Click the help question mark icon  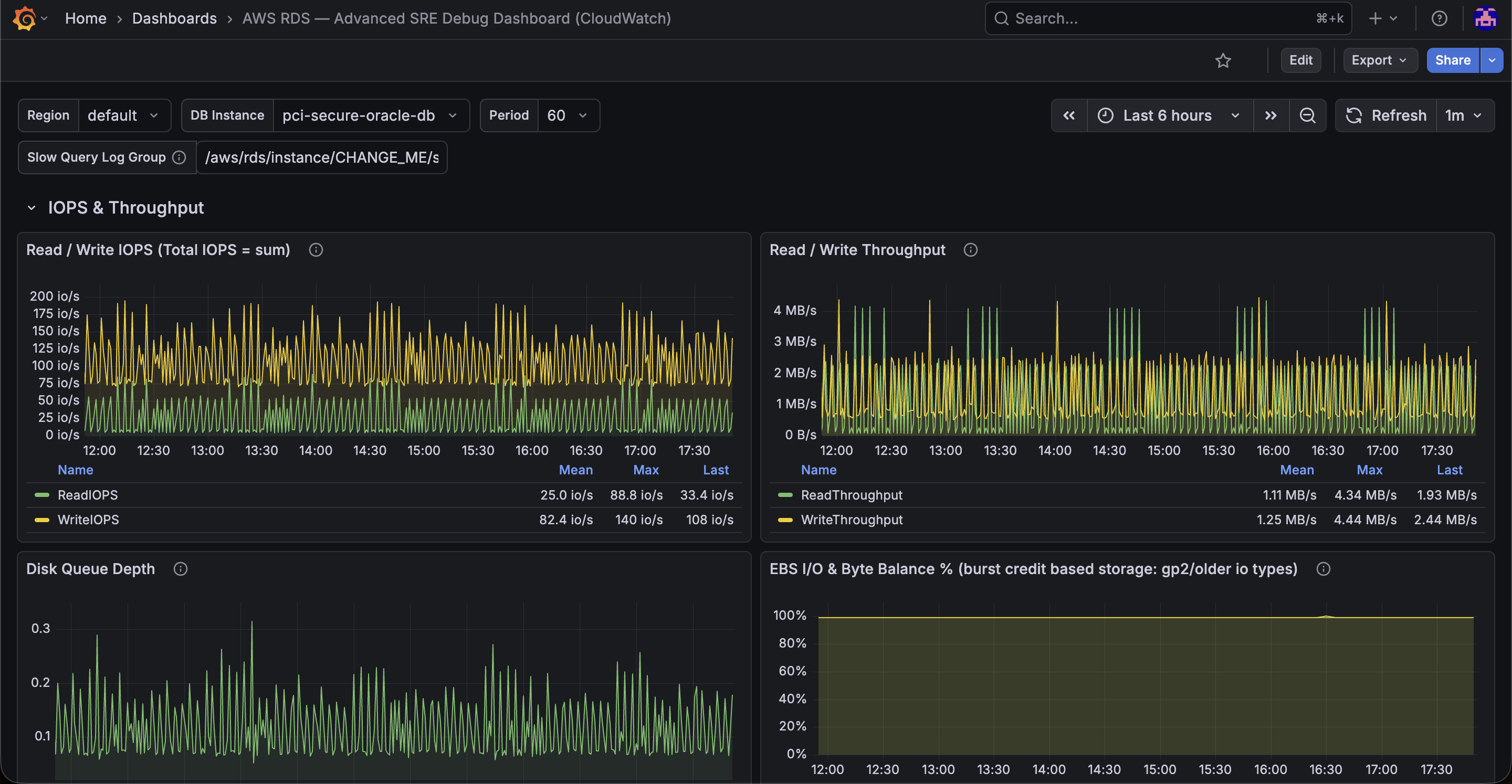tap(1438, 18)
